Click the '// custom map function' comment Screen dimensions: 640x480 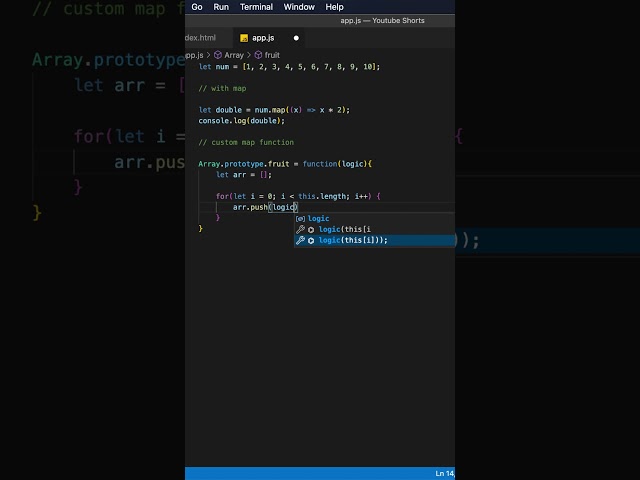[x=246, y=142]
